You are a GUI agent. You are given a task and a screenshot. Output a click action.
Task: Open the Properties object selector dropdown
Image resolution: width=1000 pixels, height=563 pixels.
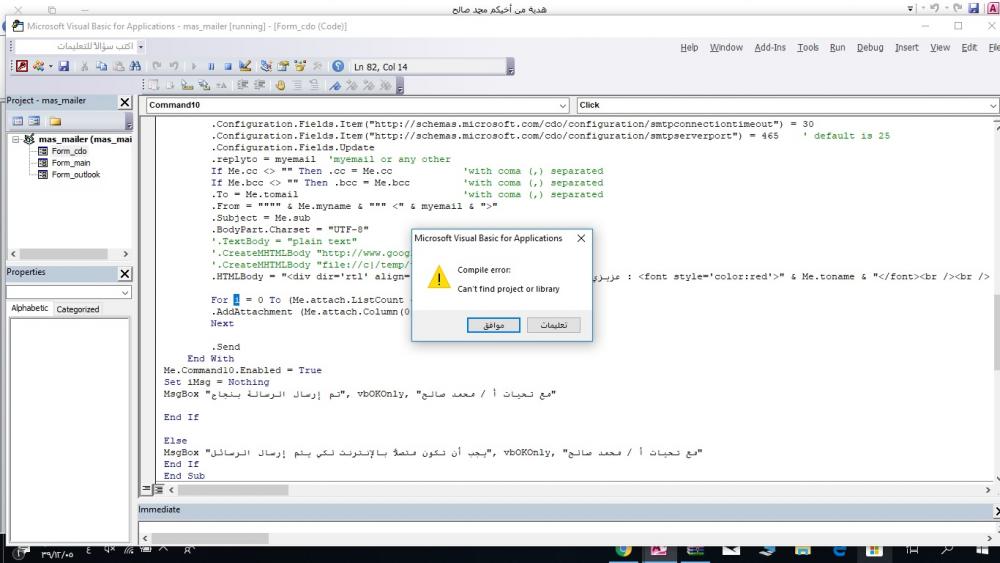coord(125,292)
